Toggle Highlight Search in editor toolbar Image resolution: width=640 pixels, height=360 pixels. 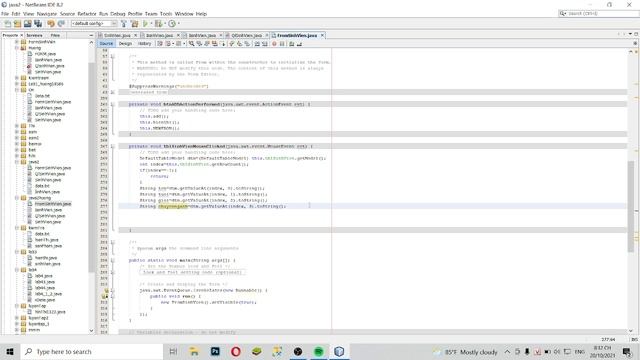pyautogui.click(x=214, y=44)
